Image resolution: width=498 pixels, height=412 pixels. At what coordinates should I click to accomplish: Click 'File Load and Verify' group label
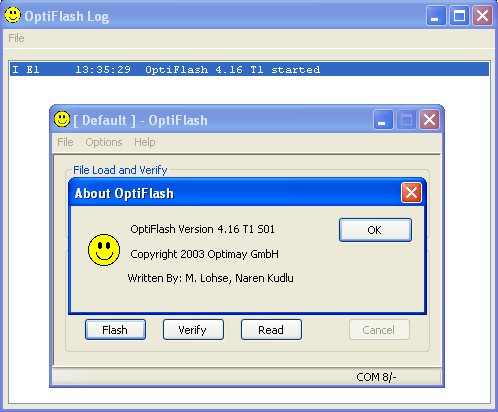120,170
